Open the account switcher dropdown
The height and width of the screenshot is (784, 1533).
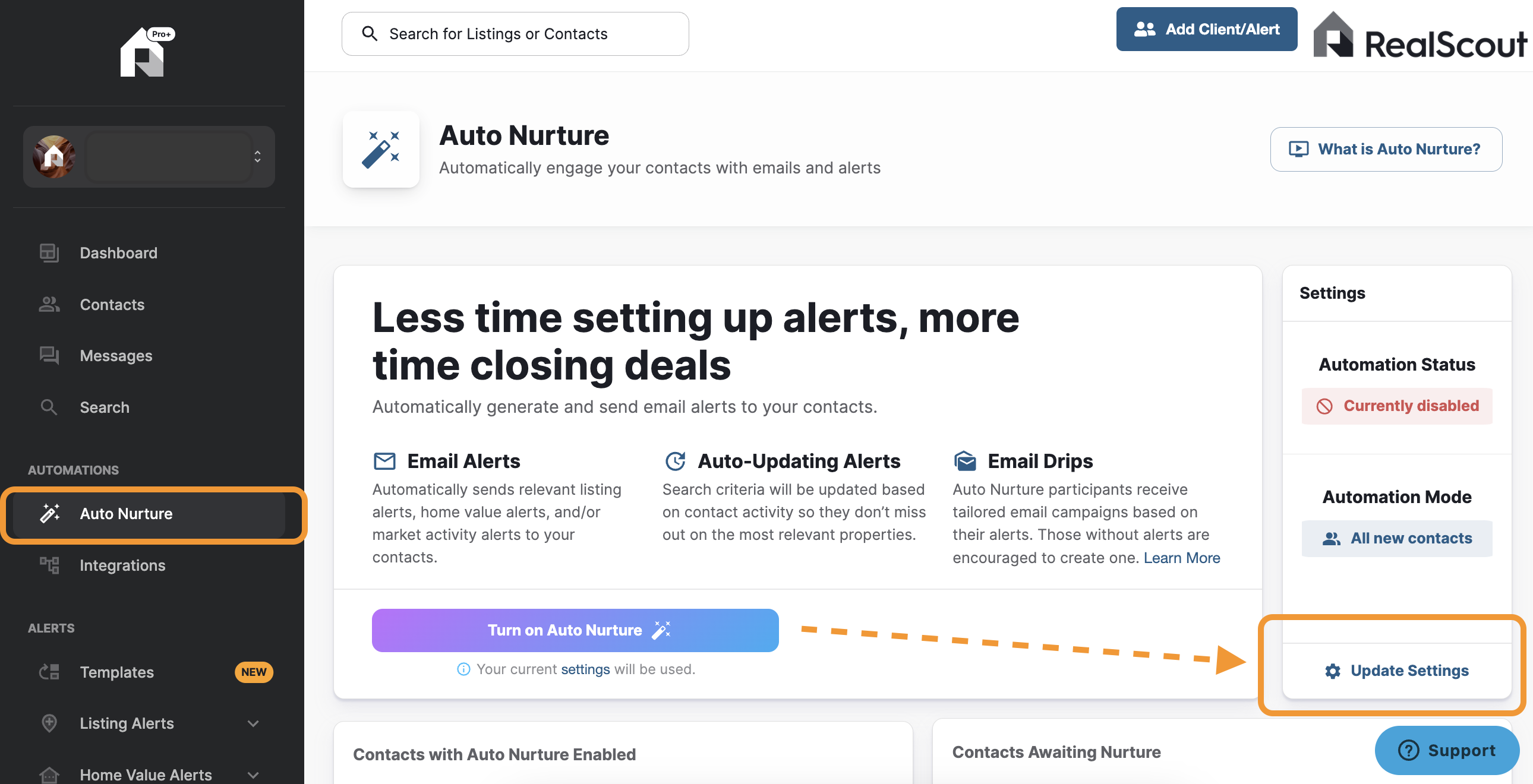tap(149, 156)
